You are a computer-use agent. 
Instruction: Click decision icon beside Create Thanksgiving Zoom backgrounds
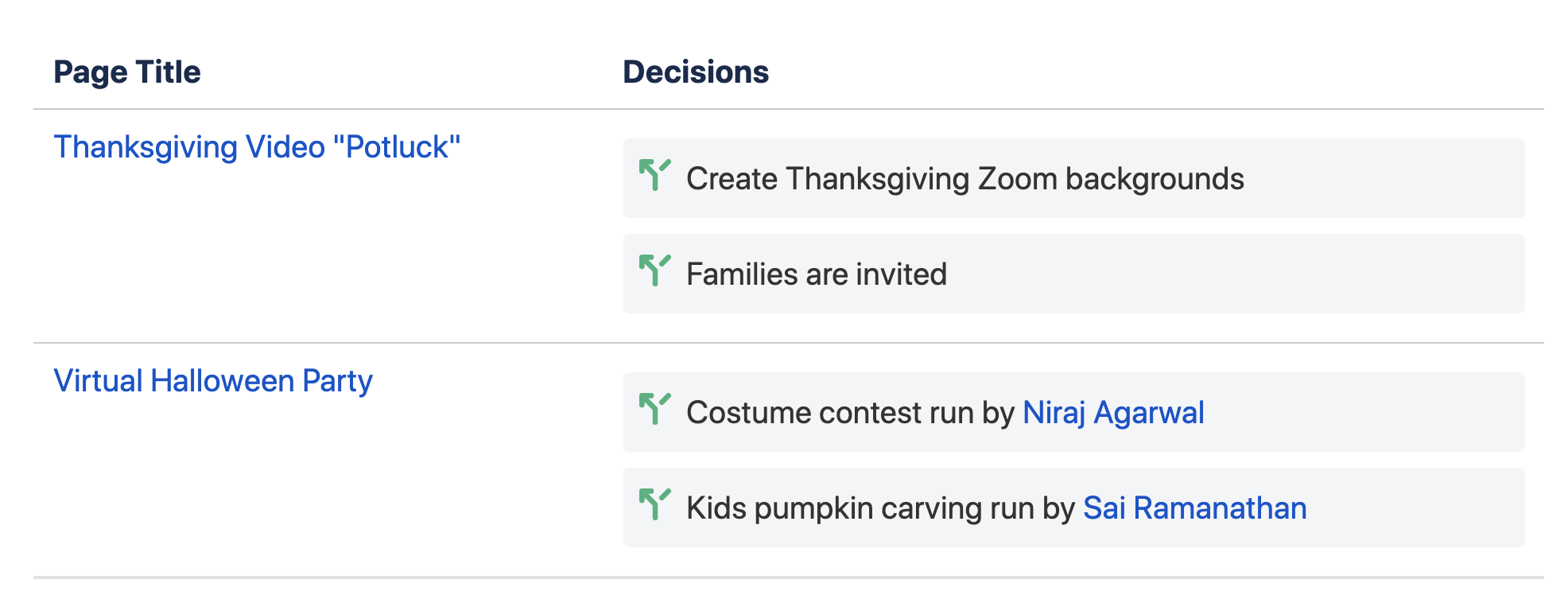click(x=655, y=175)
